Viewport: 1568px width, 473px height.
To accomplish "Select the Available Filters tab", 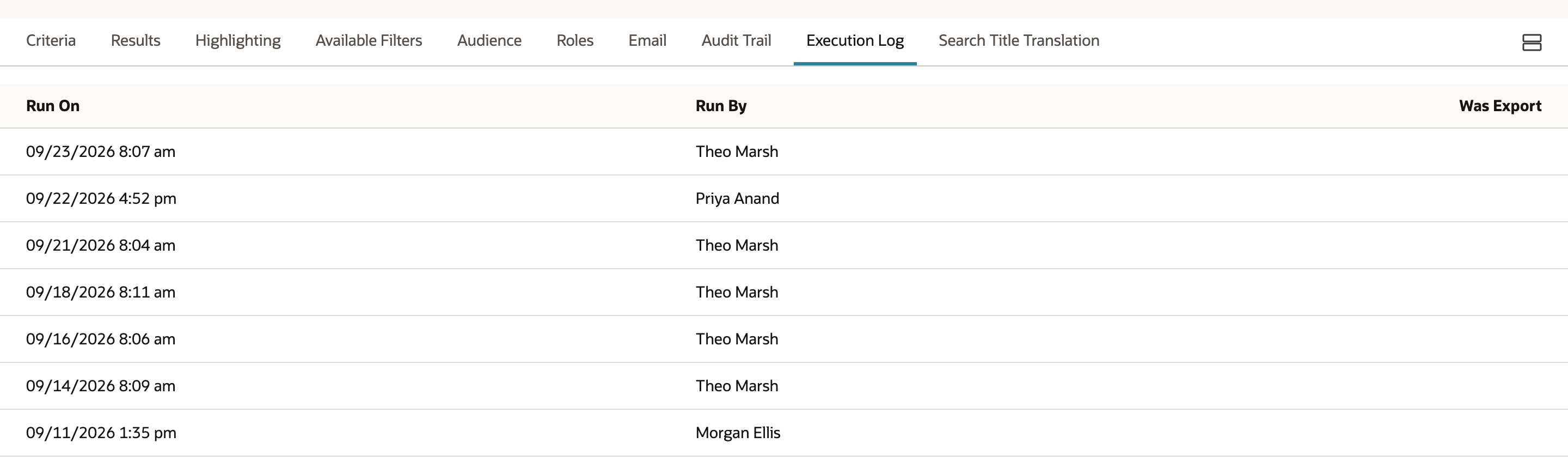I will [x=369, y=40].
